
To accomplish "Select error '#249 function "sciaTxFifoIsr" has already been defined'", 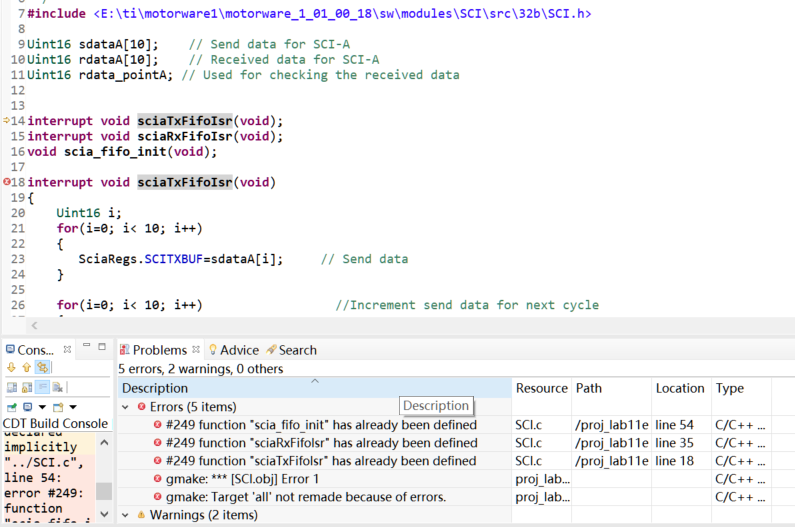I will tap(321, 461).
